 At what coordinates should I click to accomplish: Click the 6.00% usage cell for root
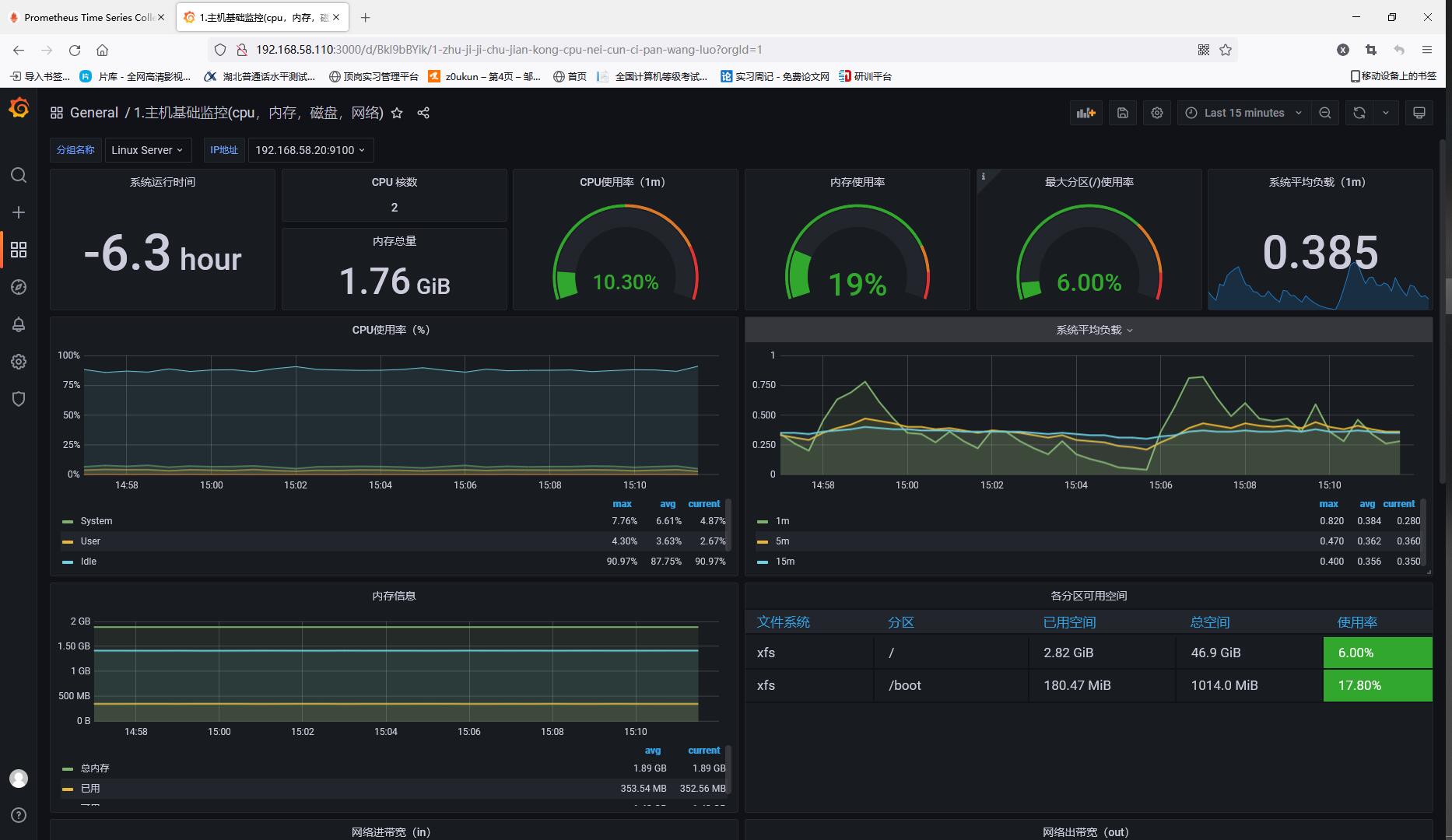point(1377,653)
